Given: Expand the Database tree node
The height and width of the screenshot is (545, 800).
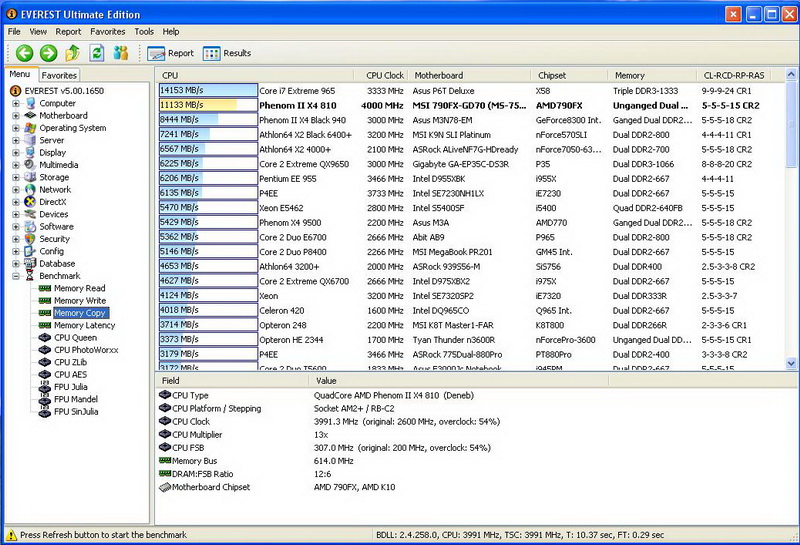Looking at the screenshot, I should 16,263.
